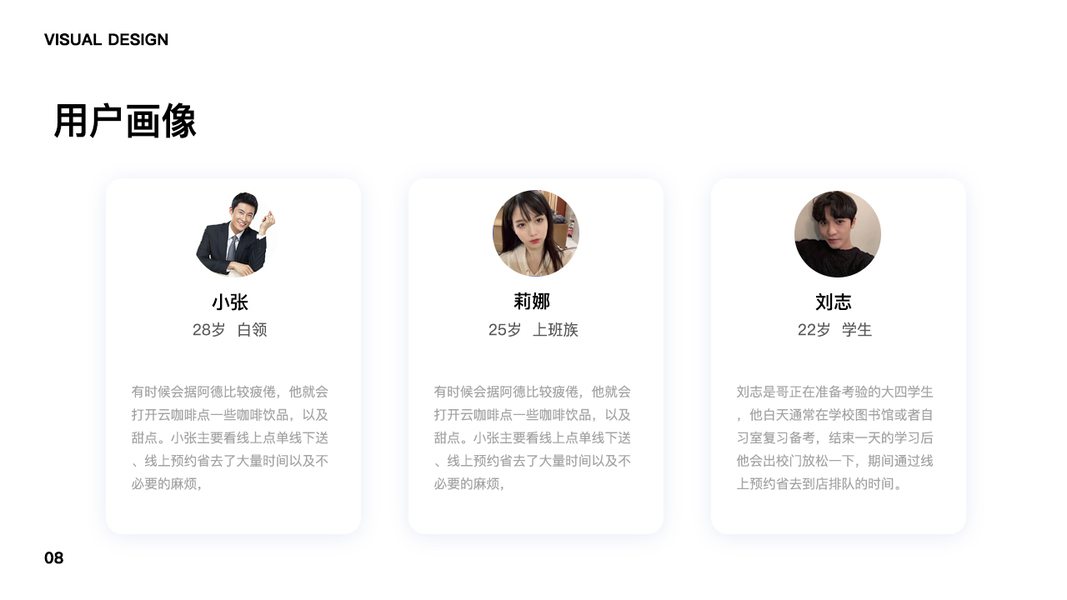Select the 小张 card description paragraph
This screenshot has width=1067, height=600.
(230, 437)
